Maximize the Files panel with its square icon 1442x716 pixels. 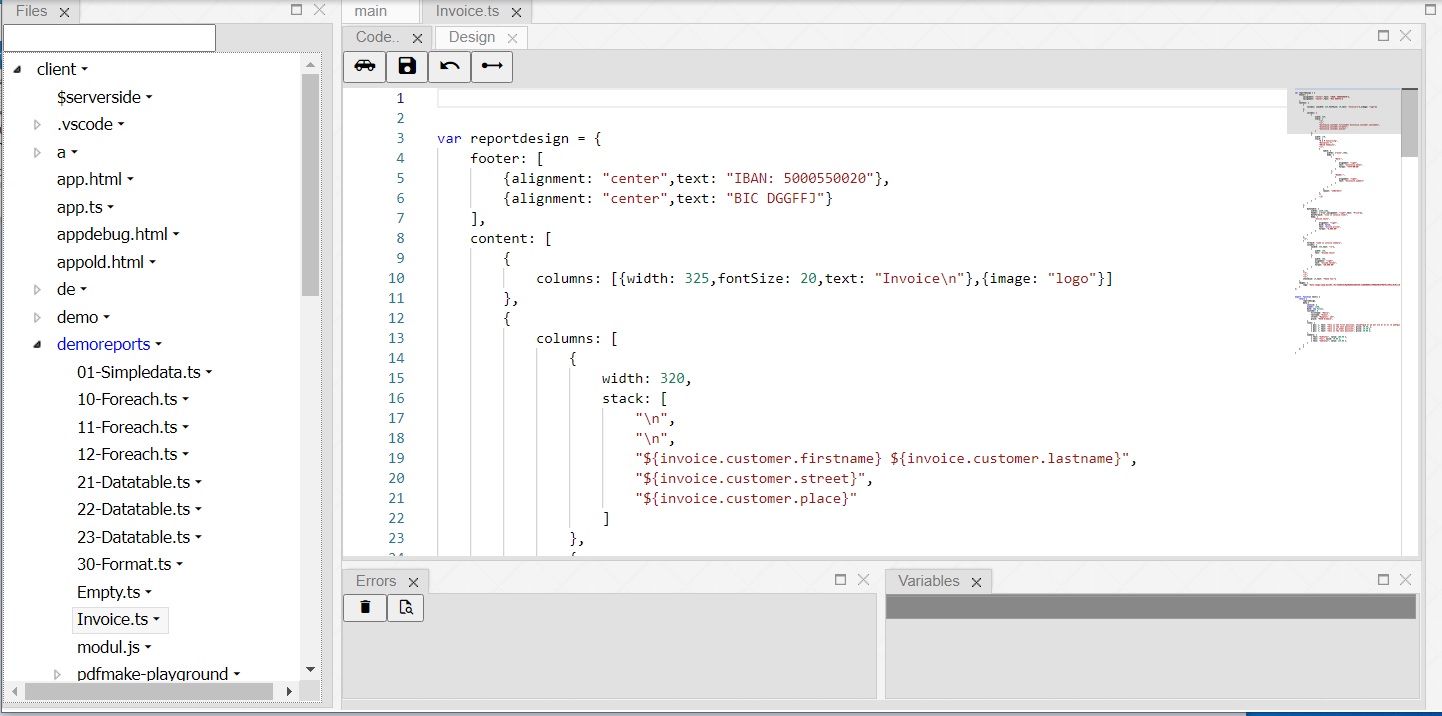[x=295, y=9]
